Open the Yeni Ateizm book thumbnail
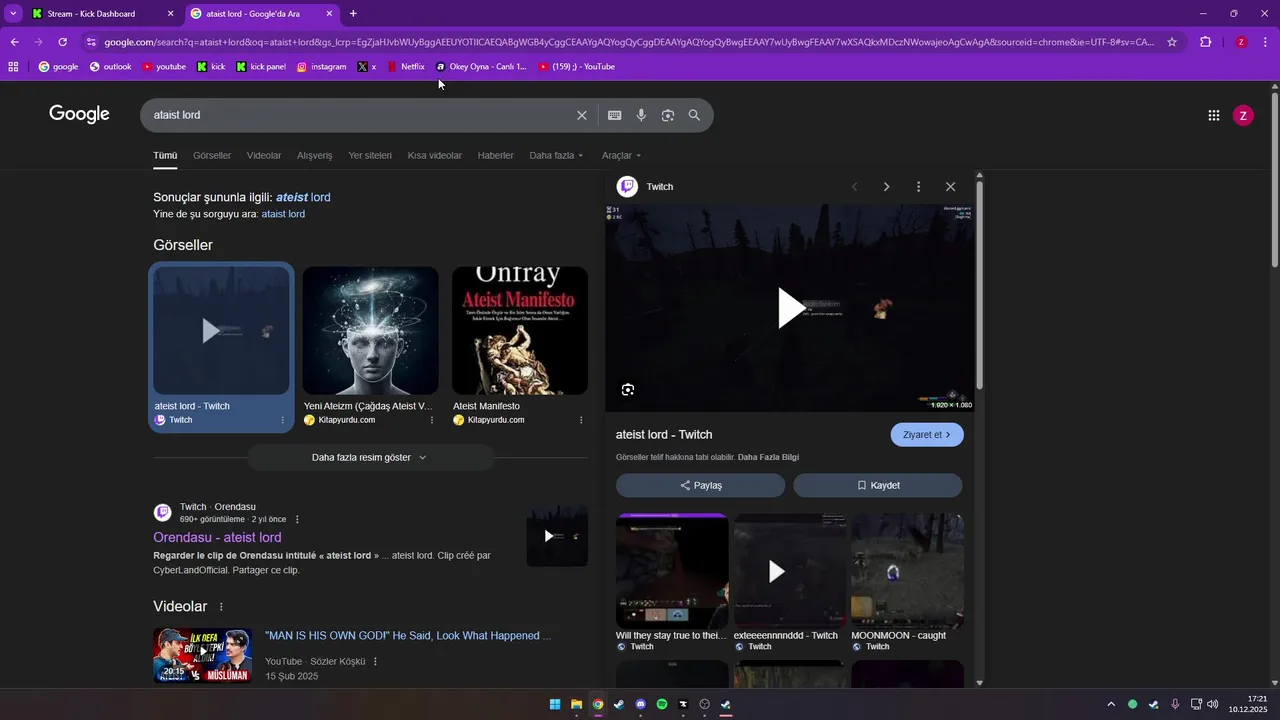 [x=370, y=330]
